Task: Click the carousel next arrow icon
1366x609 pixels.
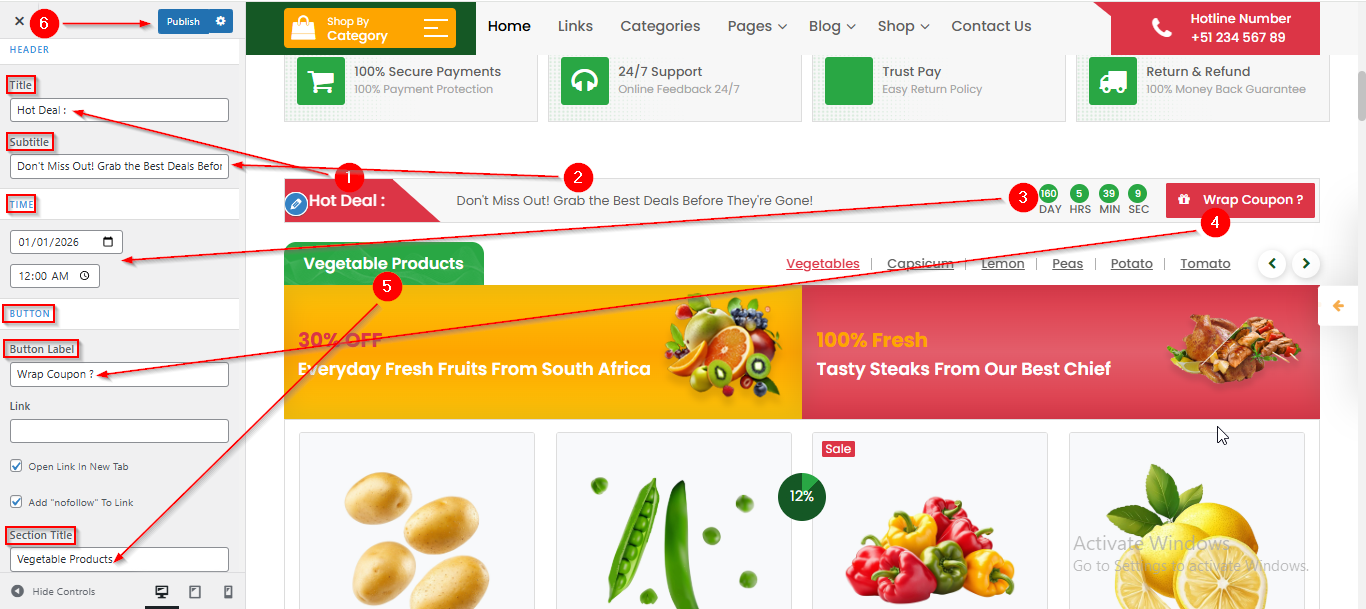Action: (1306, 264)
